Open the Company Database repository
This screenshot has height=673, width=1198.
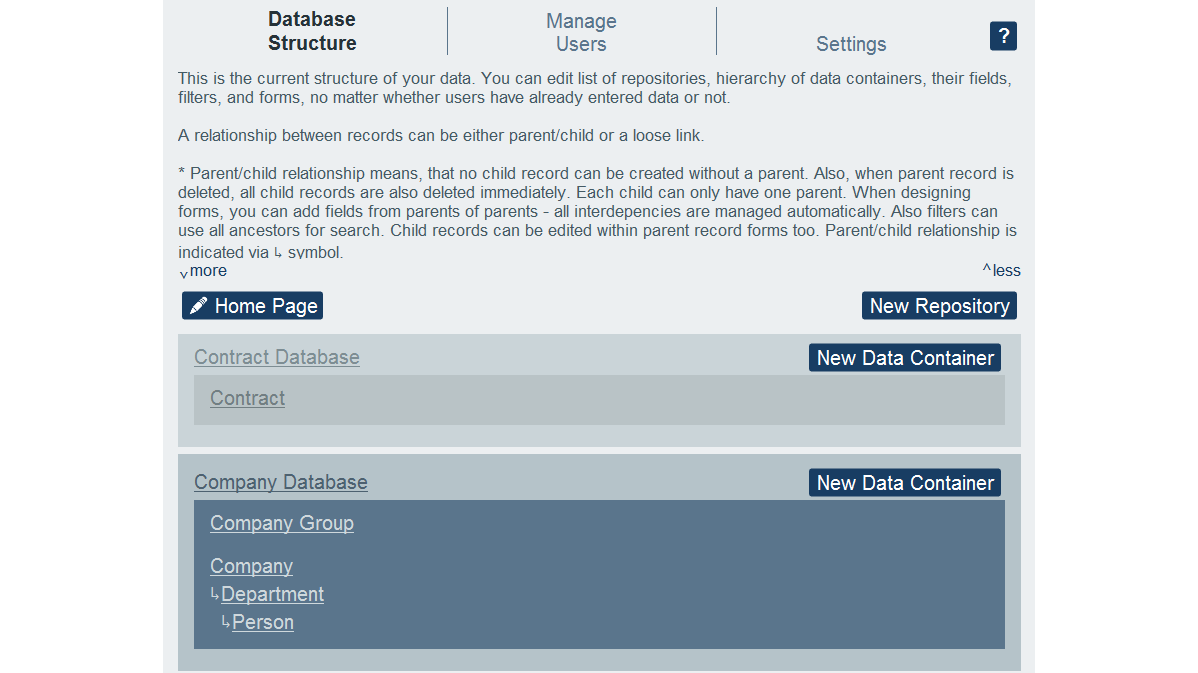280,482
